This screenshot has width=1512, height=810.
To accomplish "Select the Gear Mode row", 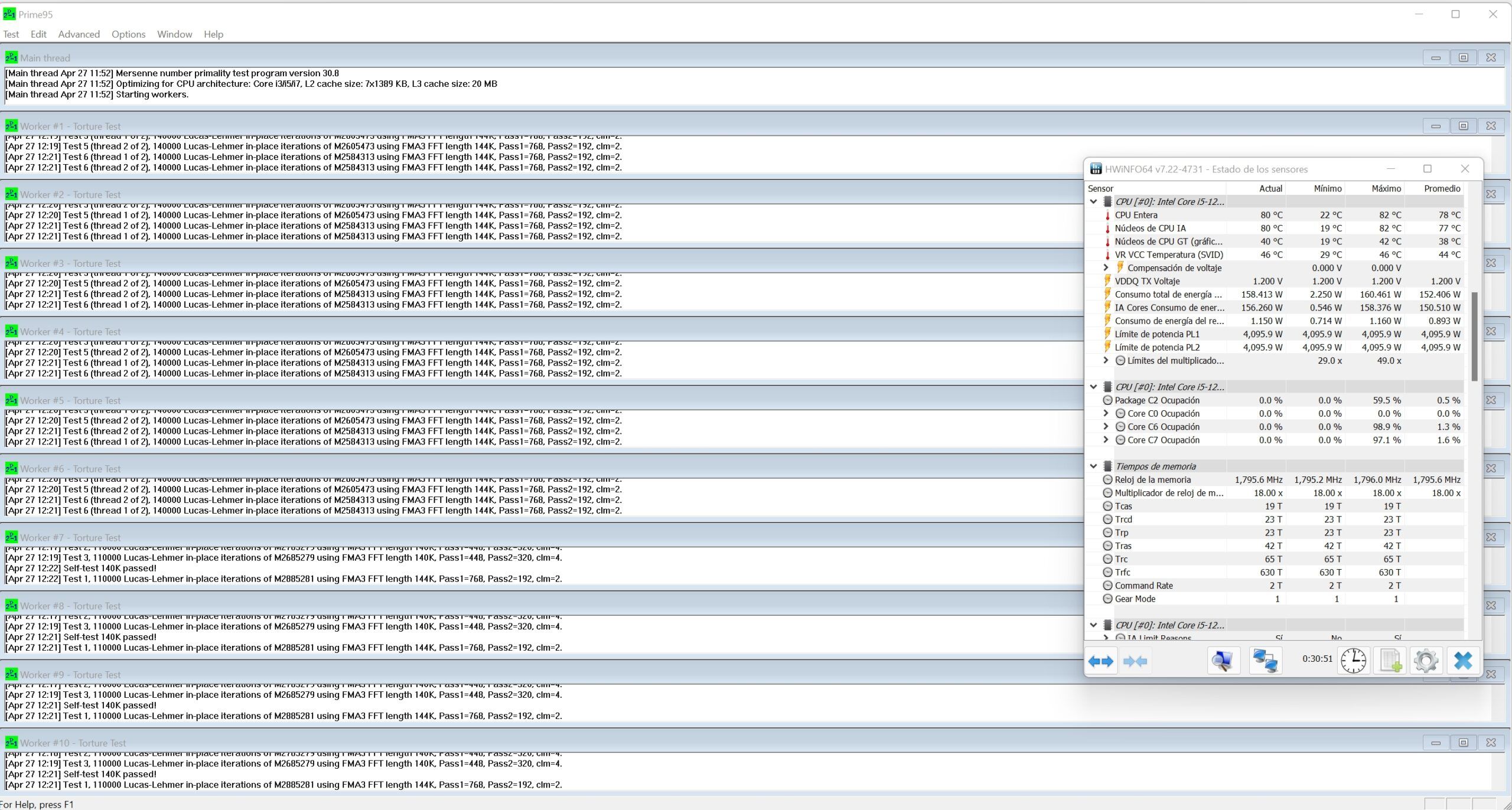I will click(1276, 599).
